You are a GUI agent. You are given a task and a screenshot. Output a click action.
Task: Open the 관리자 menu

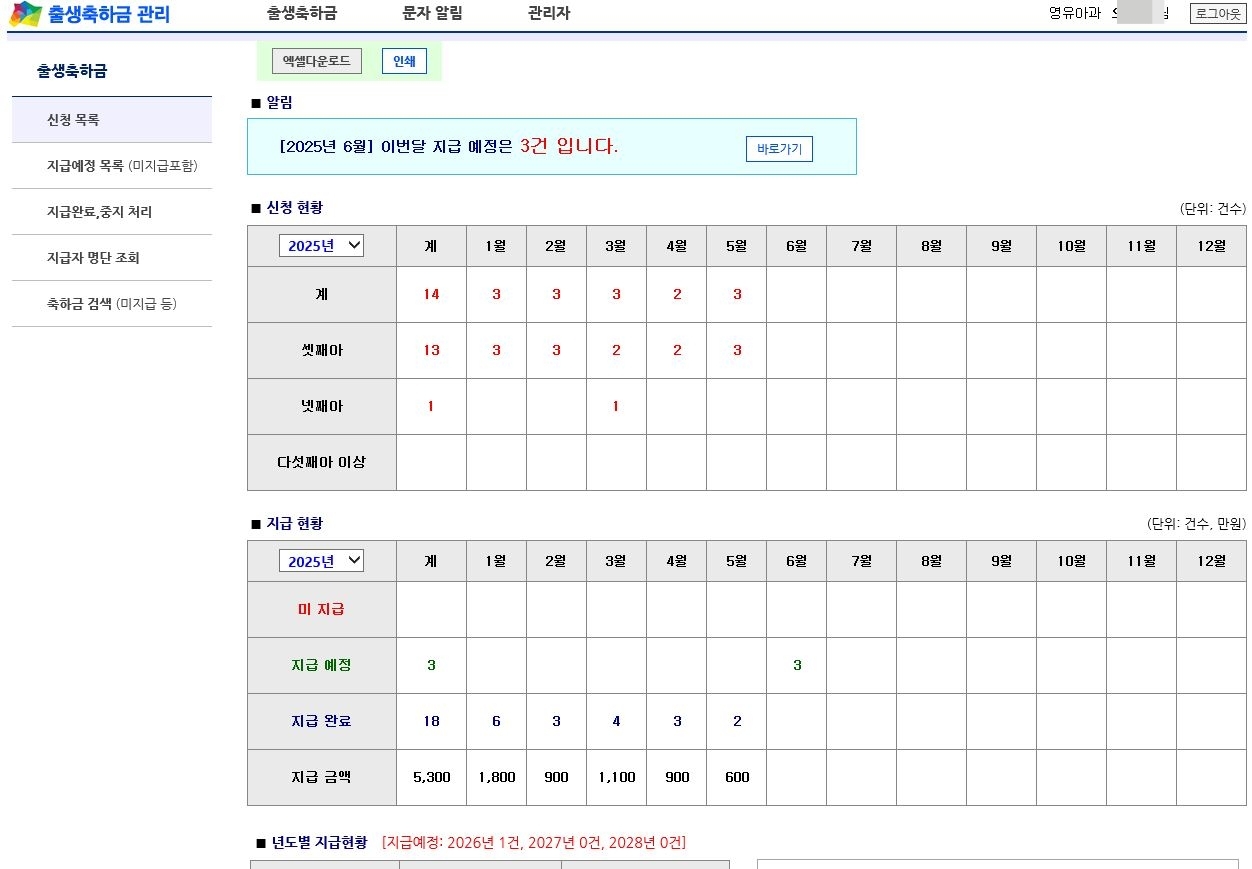(x=548, y=14)
